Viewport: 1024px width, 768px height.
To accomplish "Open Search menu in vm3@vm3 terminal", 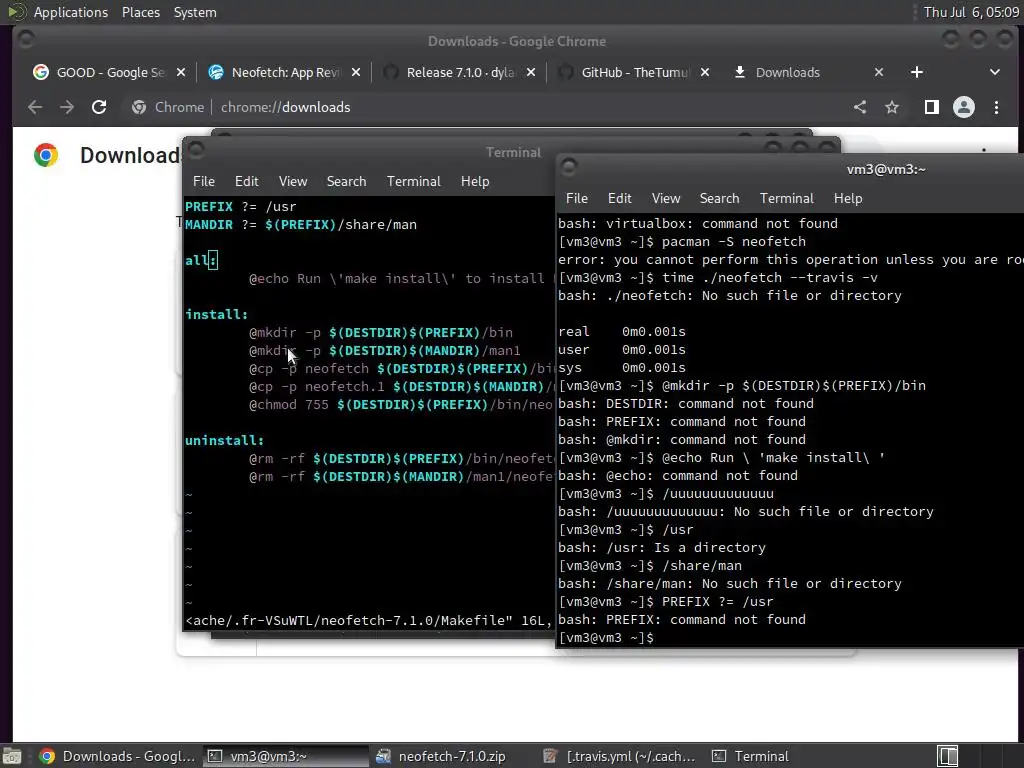I will pos(719,199).
